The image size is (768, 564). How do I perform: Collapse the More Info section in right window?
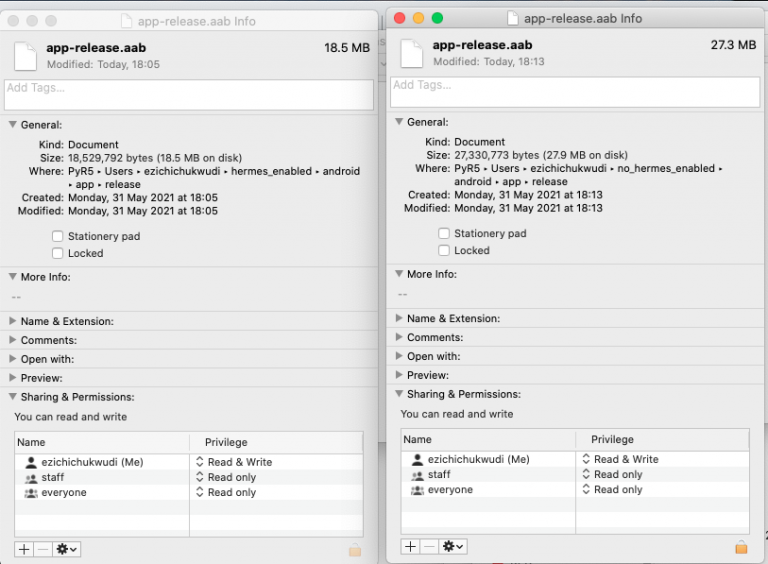tap(399, 274)
